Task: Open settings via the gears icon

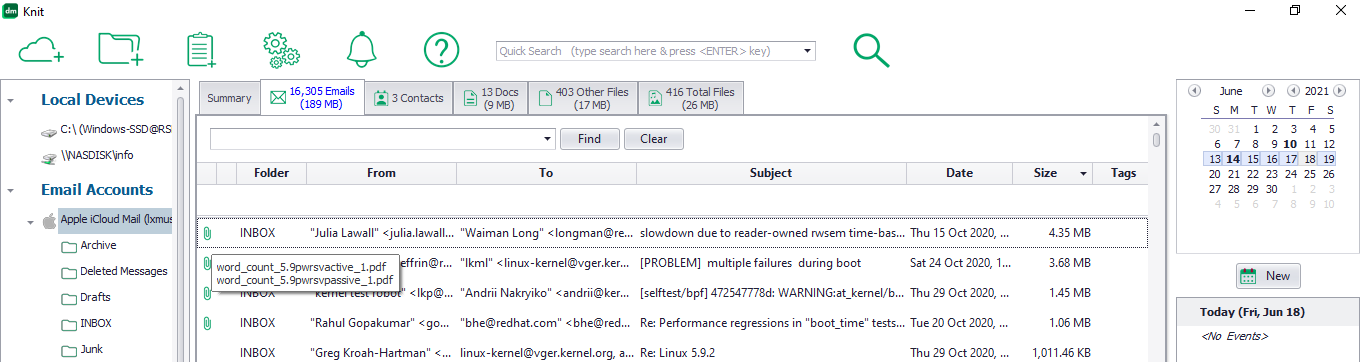Action: tap(281, 49)
